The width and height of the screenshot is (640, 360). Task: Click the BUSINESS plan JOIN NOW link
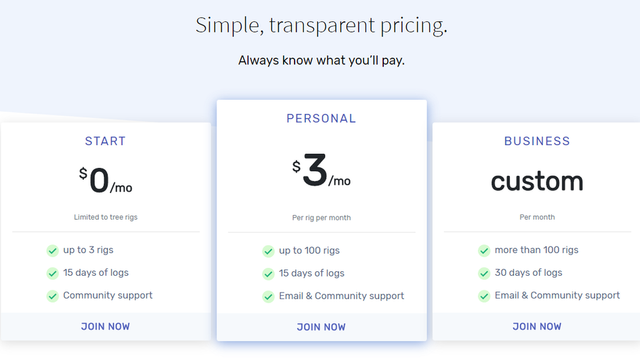coord(537,327)
